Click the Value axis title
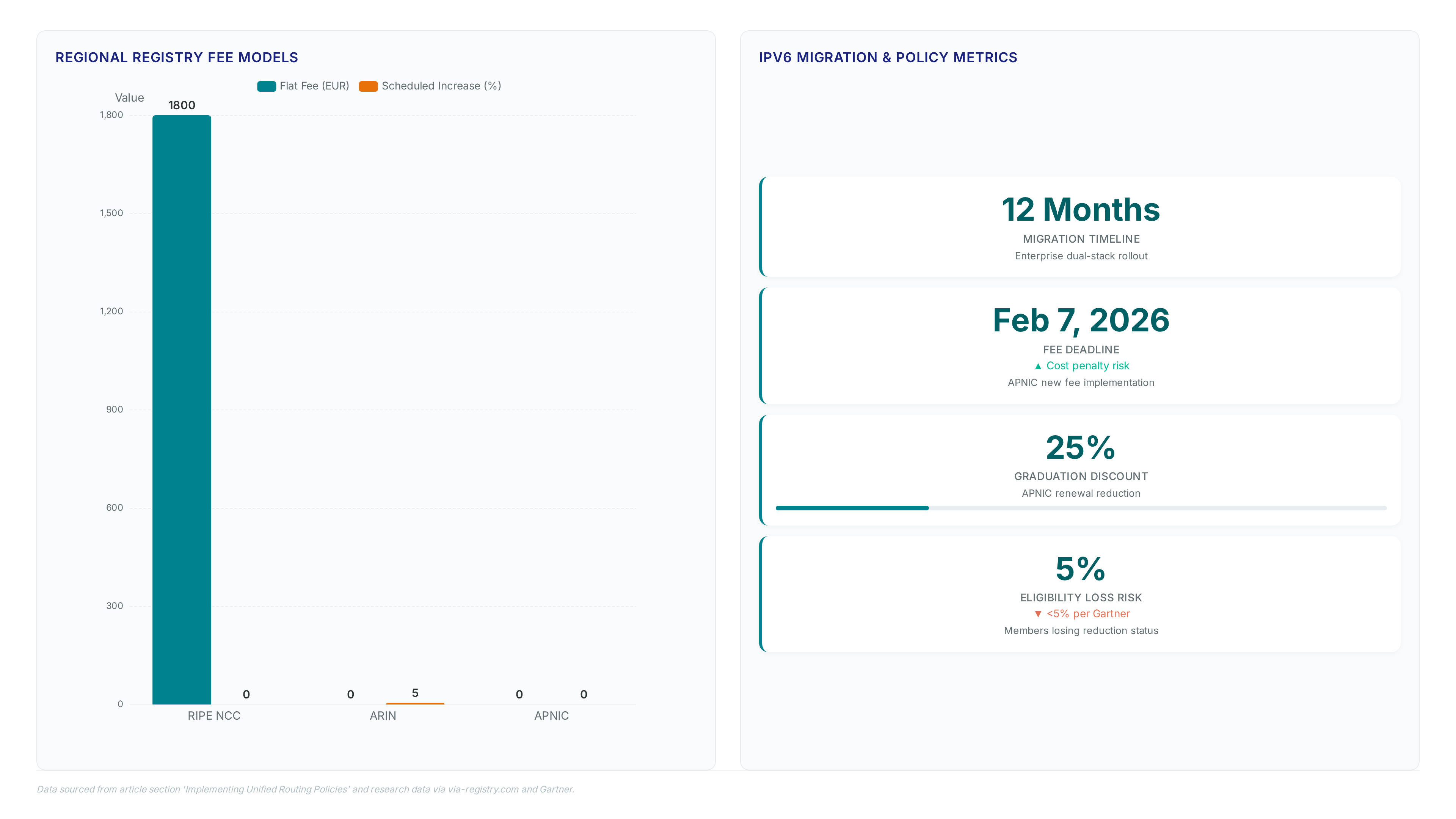 [129, 98]
